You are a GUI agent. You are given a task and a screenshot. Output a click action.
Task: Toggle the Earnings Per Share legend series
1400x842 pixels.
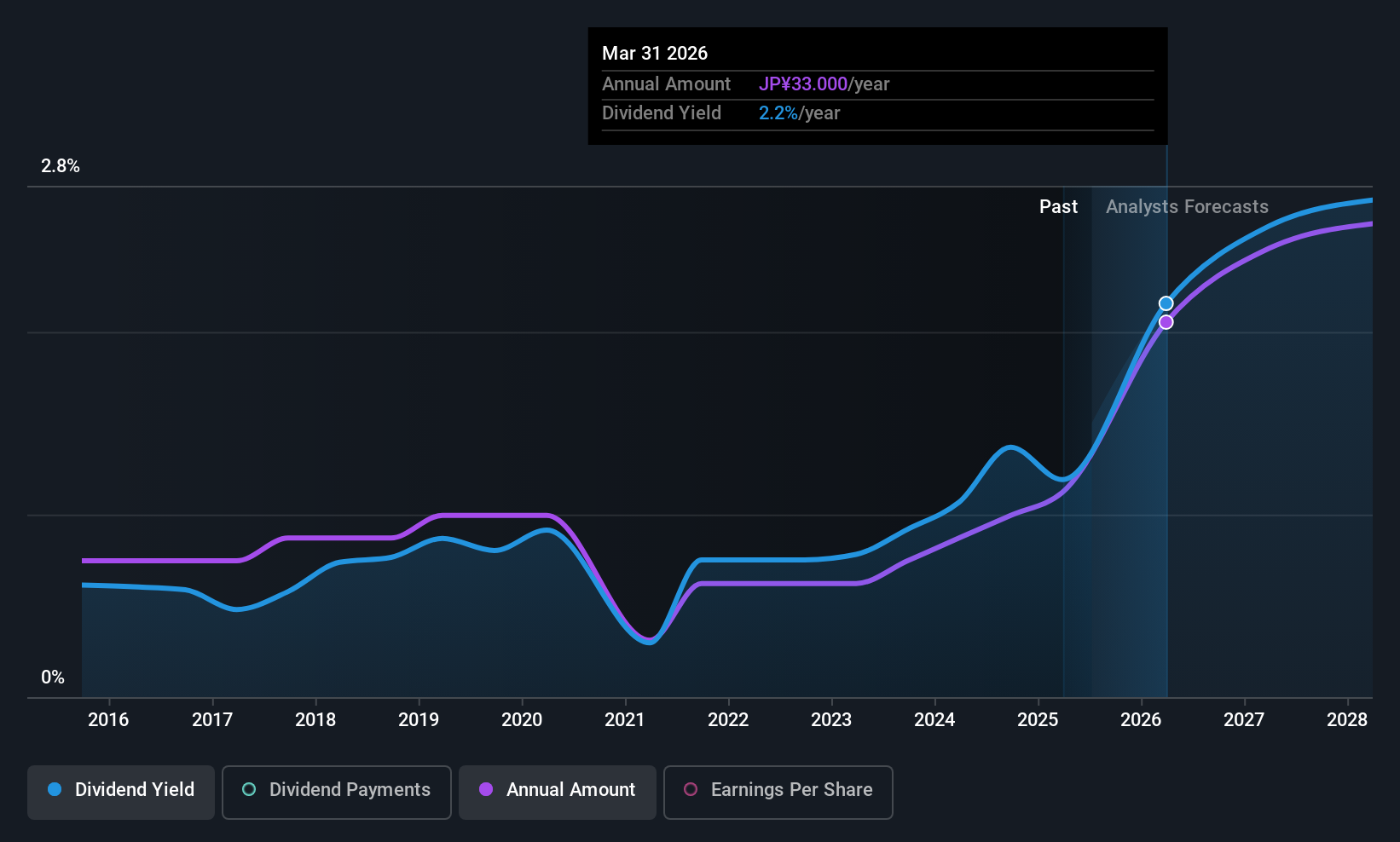(x=778, y=793)
